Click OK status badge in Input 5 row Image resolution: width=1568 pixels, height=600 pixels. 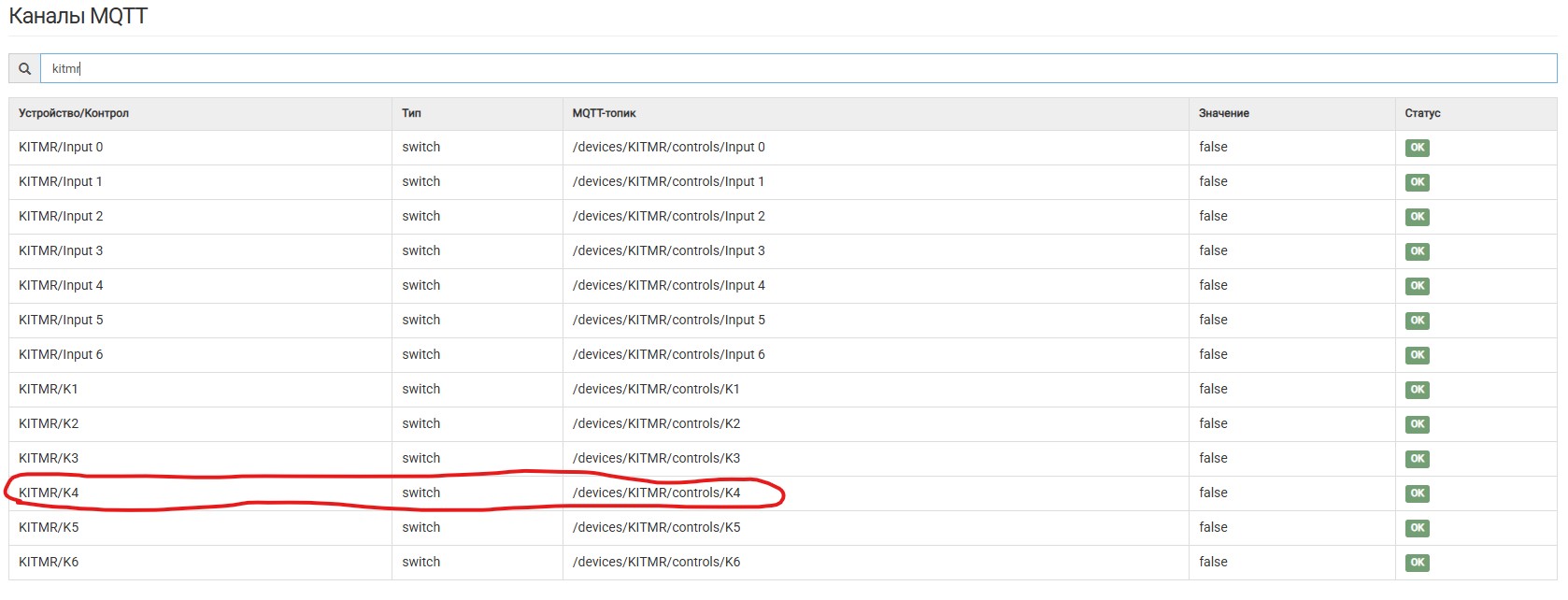pos(1417,321)
